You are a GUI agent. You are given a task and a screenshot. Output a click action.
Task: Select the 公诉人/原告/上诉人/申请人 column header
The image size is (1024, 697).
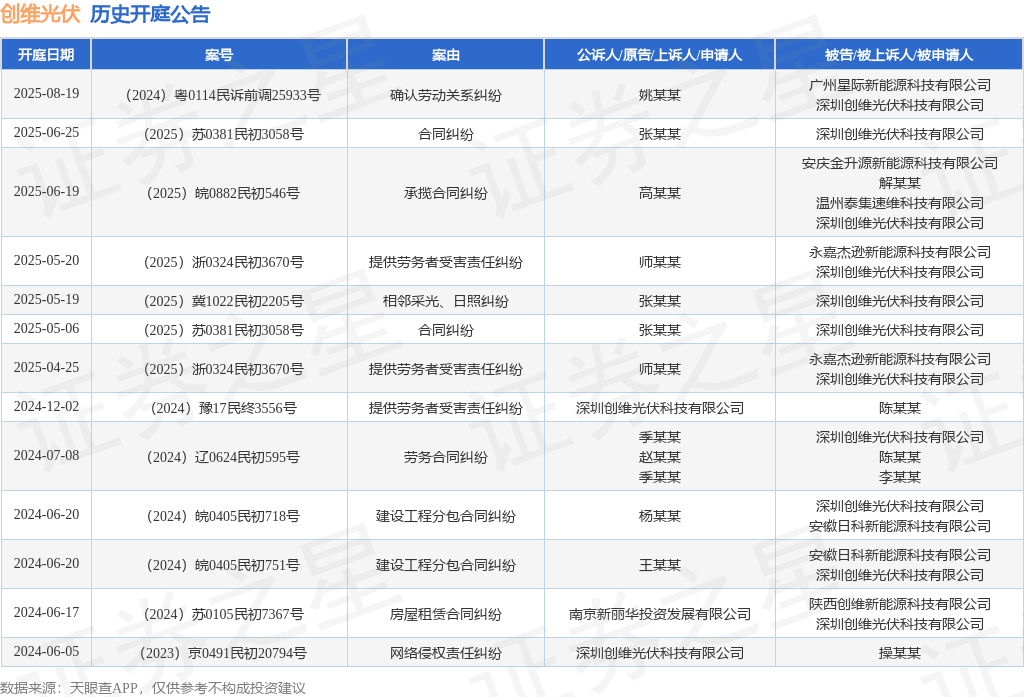click(x=660, y=55)
